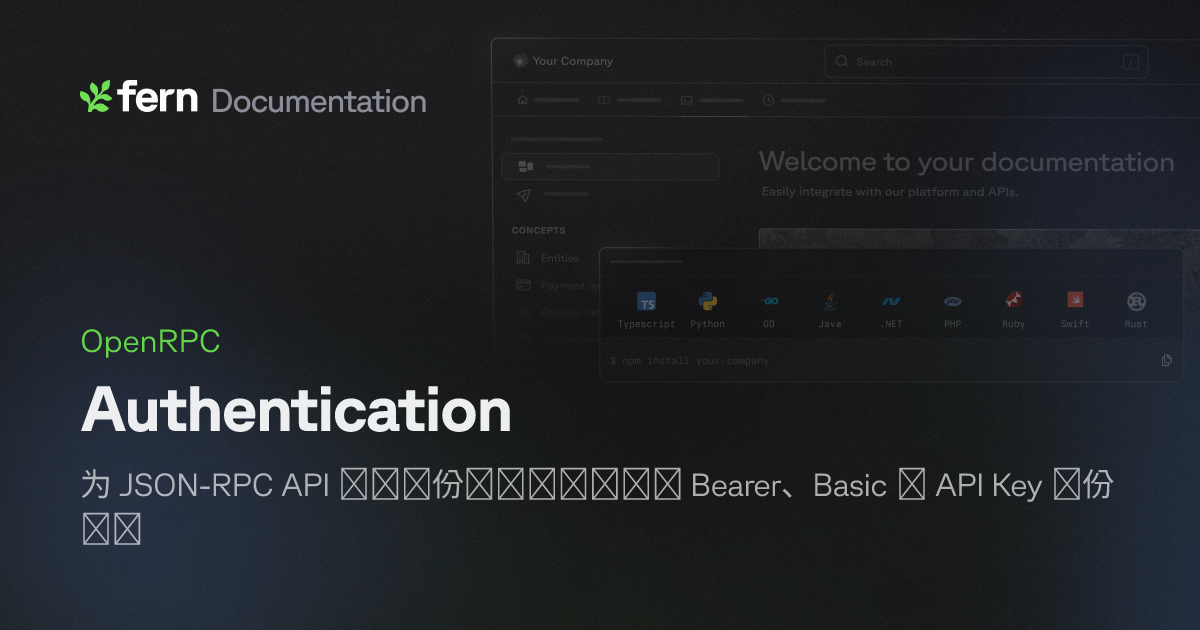Viewport: 1200px width, 630px height.
Task: Choose the Go language icon
Action: pyautogui.click(x=769, y=301)
